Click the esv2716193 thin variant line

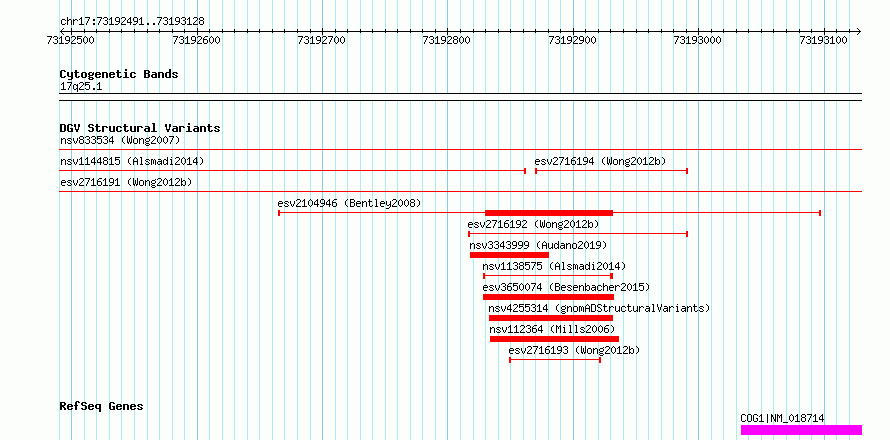click(x=555, y=360)
